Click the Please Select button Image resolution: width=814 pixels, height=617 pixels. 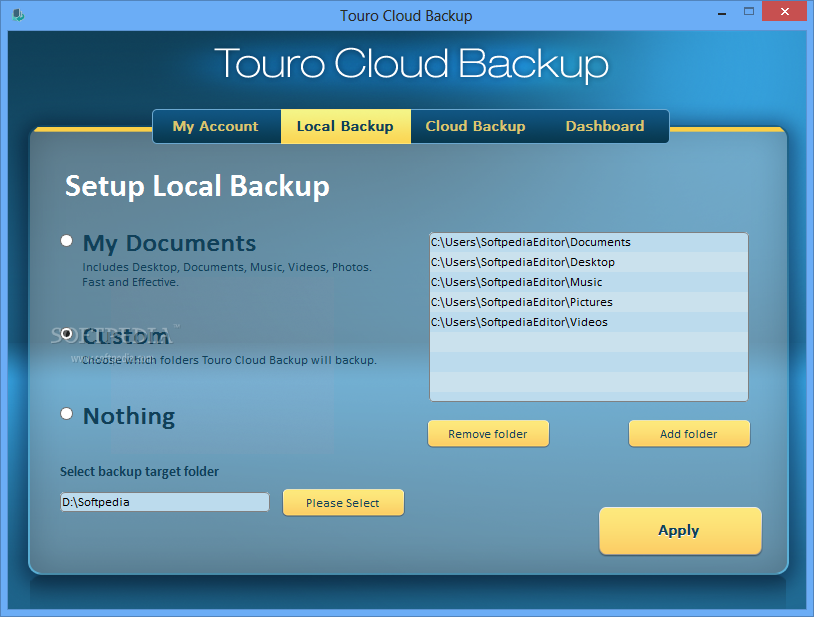click(x=343, y=503)
